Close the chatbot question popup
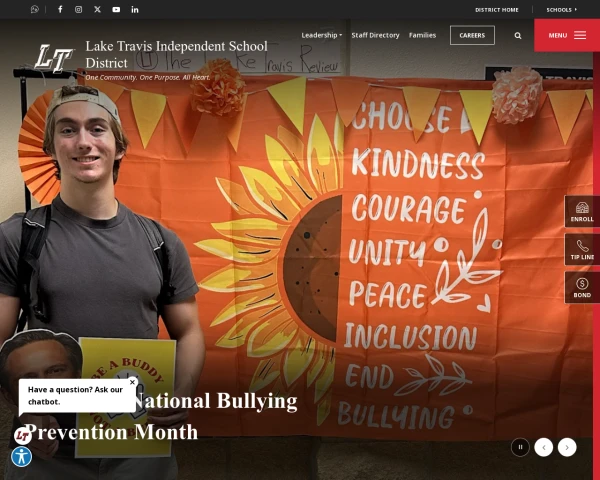Screen dimensions: 600x480 [132, 382]
